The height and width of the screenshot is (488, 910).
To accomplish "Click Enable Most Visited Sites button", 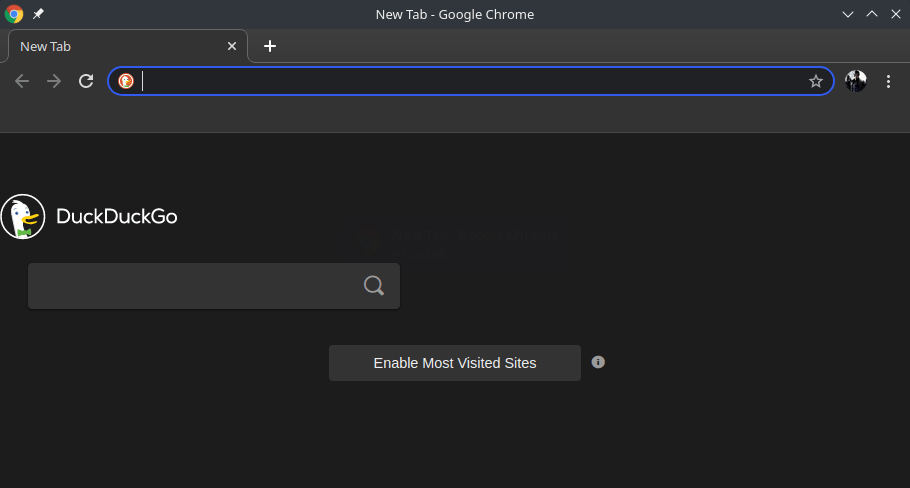I will pyautogui.click(x=454, y=363).
